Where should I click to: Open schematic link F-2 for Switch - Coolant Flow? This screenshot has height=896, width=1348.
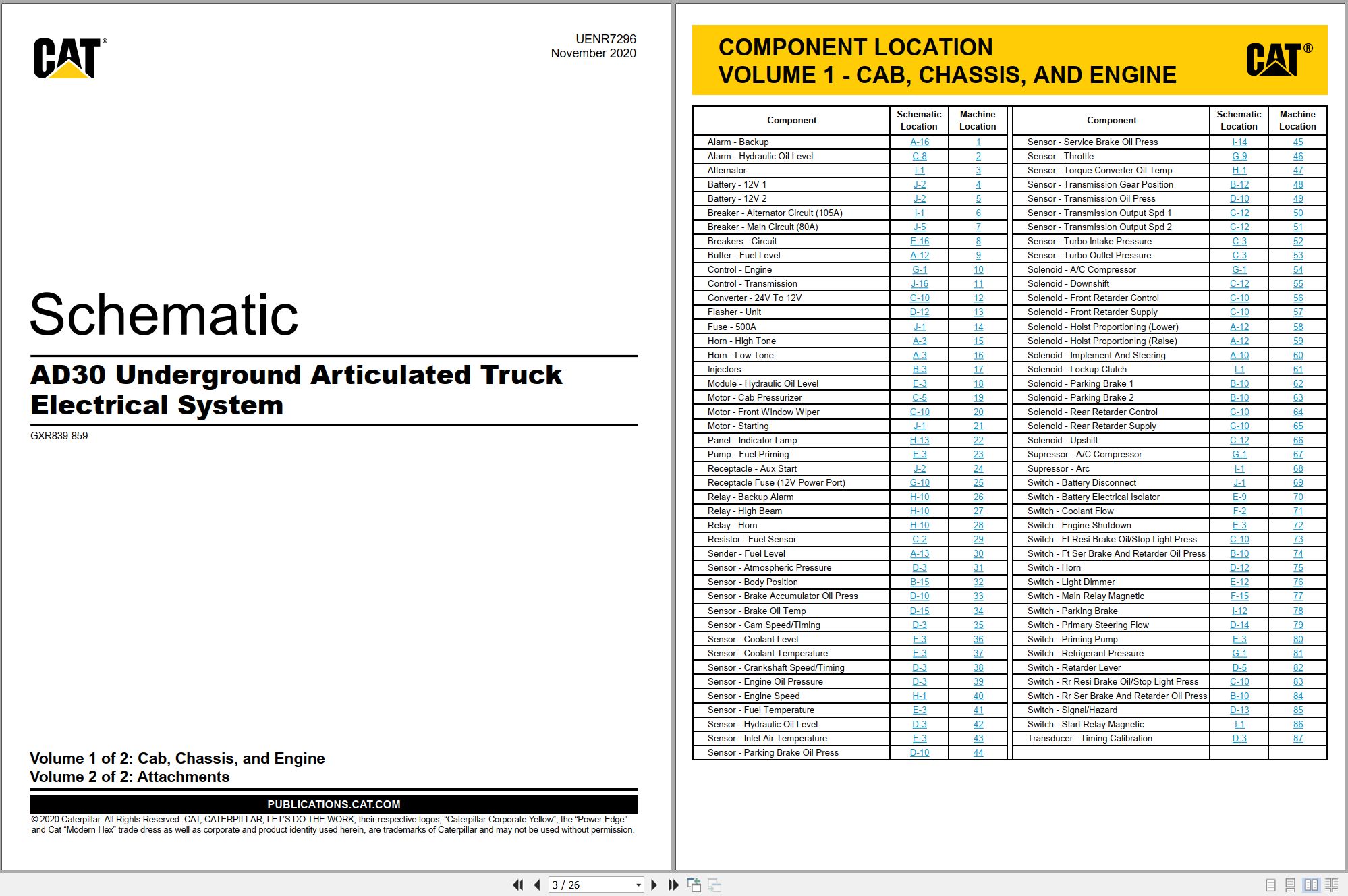pyautogui.click(x=1239, y=511)
